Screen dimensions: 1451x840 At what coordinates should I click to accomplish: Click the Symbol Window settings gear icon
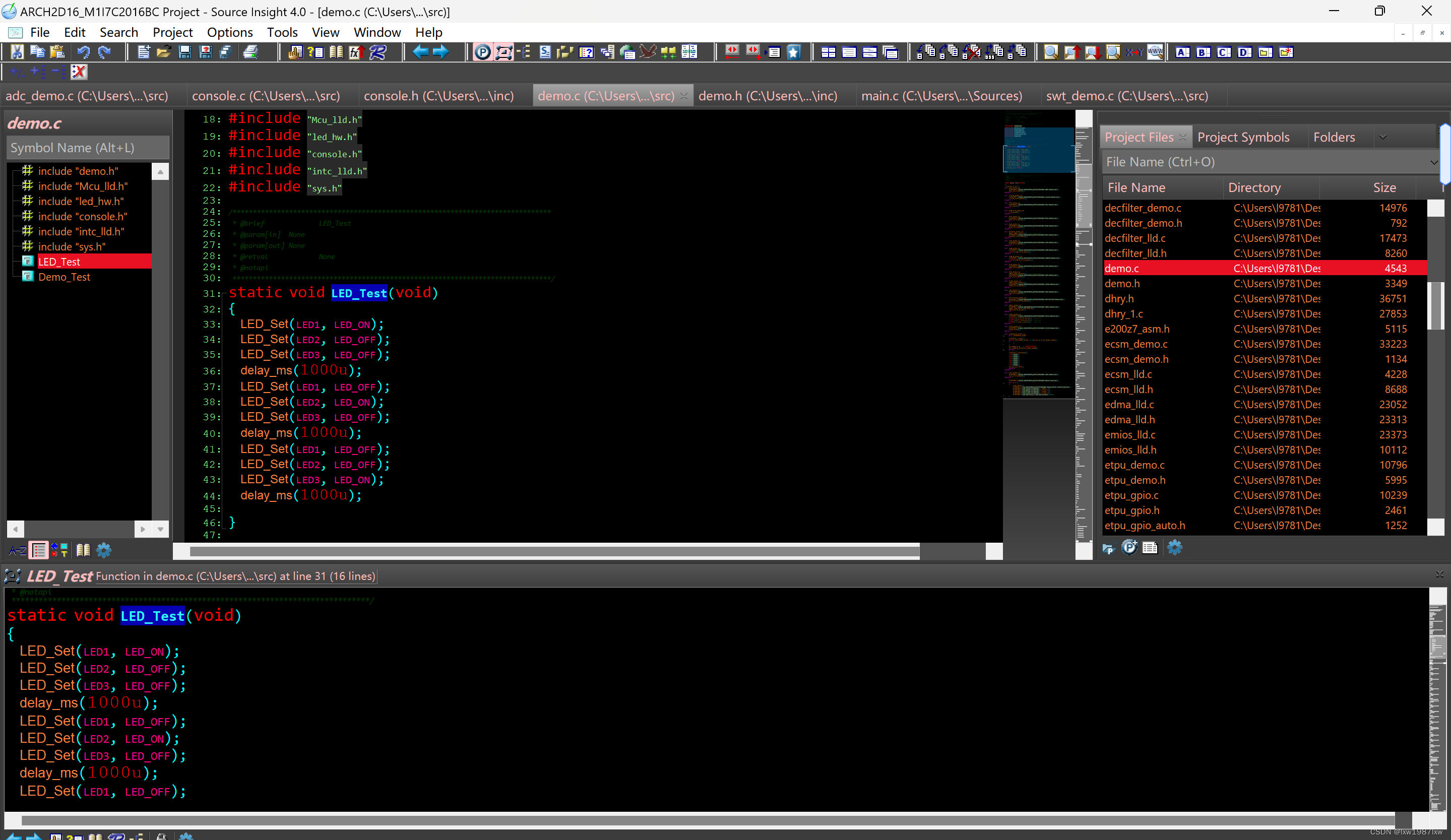tap(104, 550)
